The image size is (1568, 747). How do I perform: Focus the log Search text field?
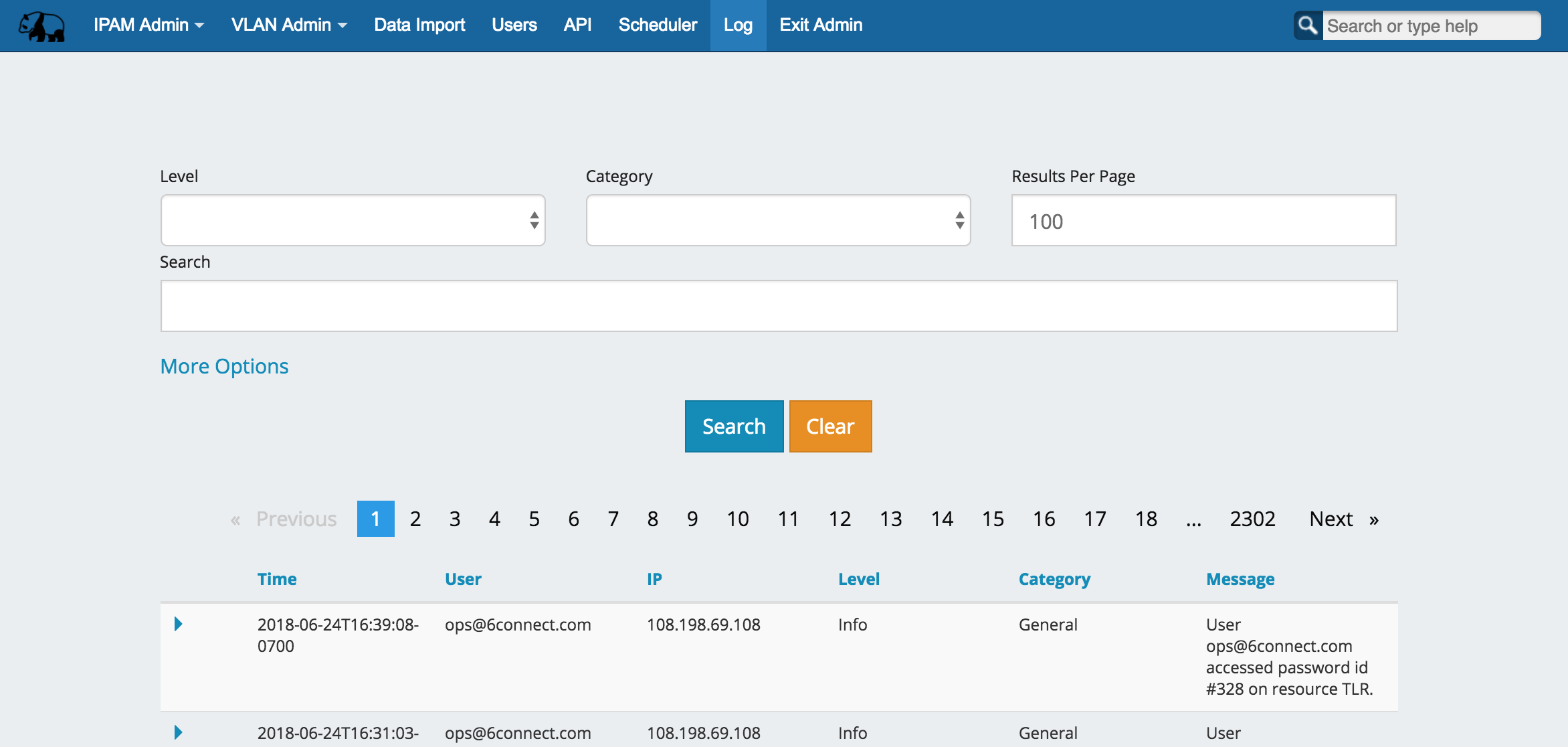tap(779, 306)
